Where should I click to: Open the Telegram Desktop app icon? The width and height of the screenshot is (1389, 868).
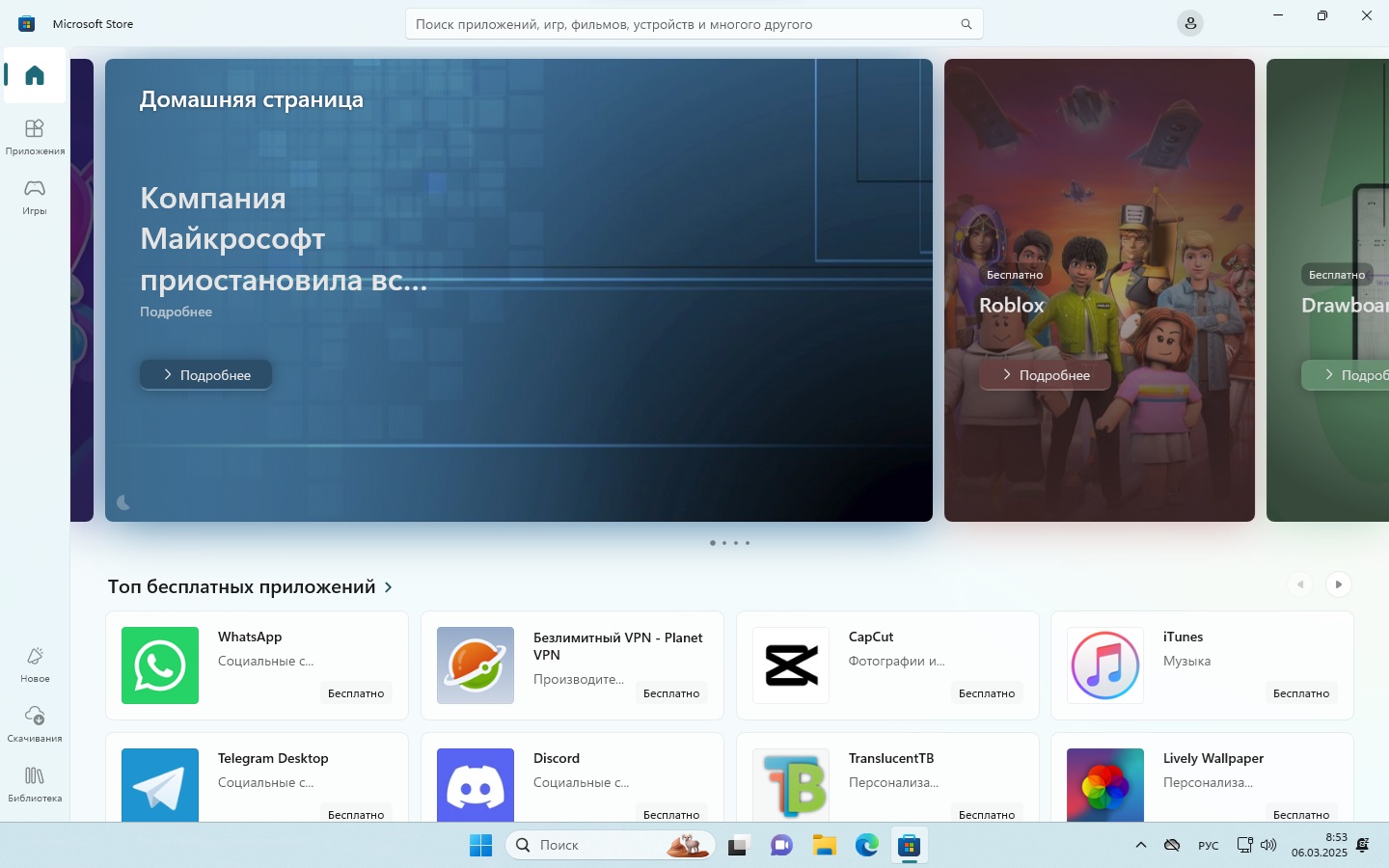[160, 785]
